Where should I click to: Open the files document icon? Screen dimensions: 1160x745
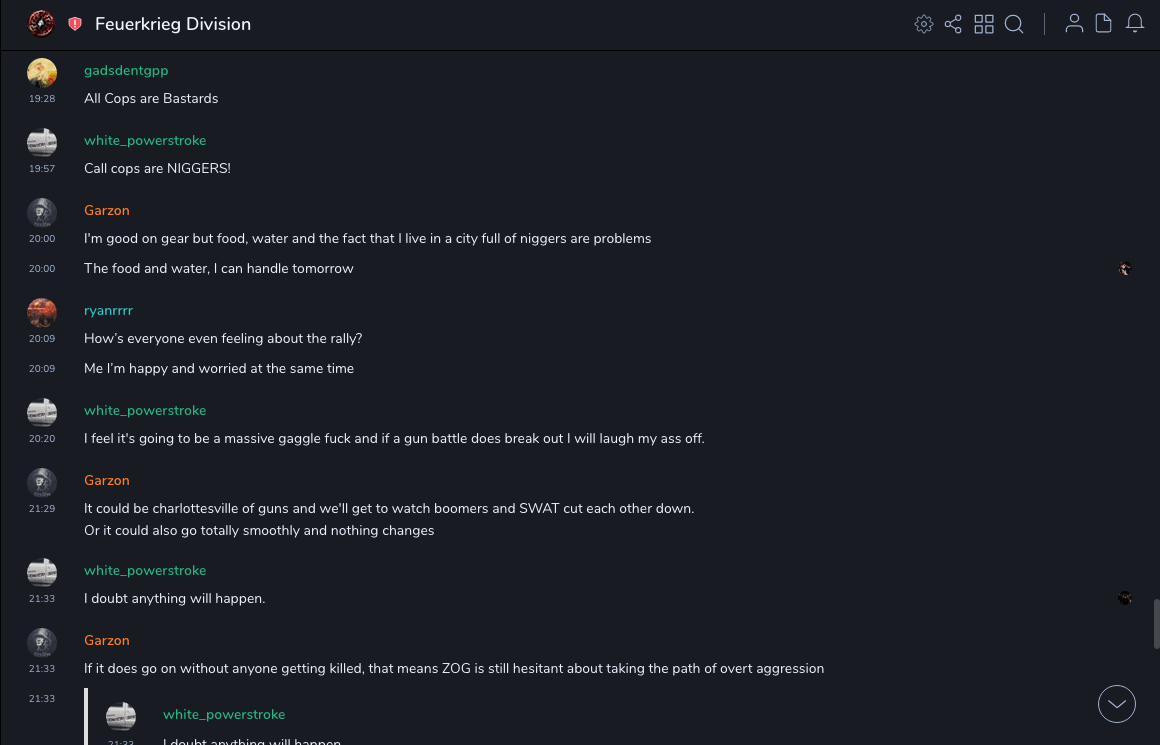[x=1104, y=24]
